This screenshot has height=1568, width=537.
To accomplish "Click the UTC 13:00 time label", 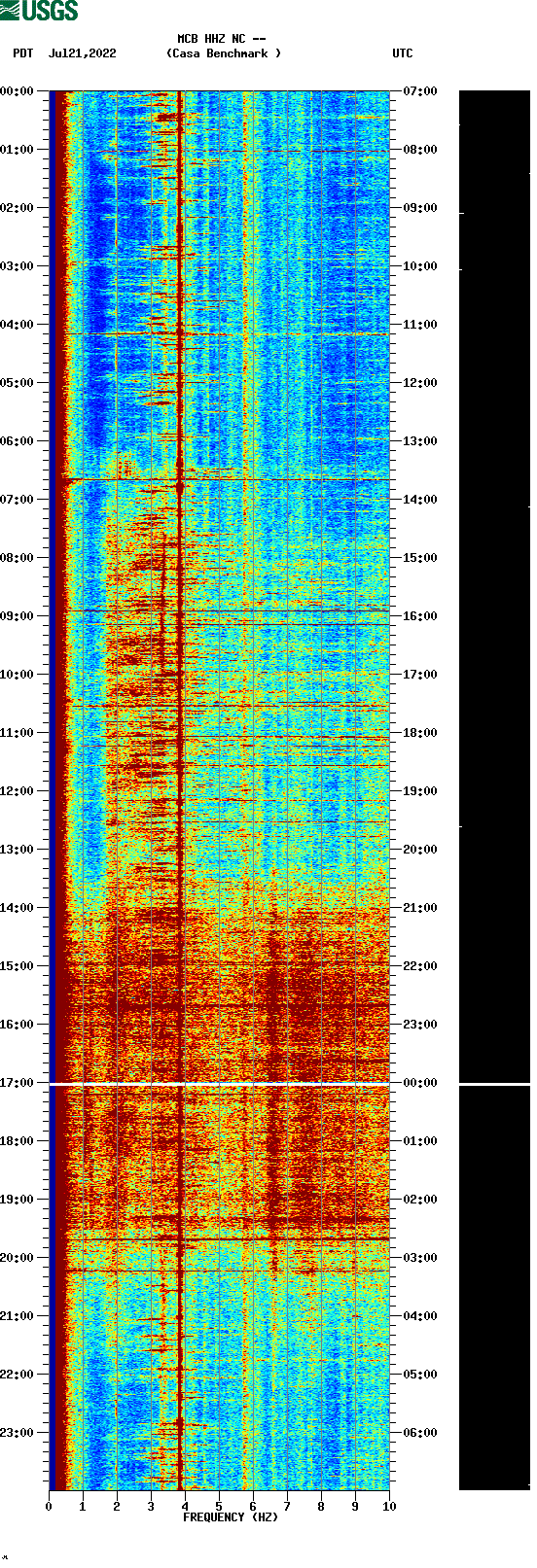I will pyautogui.click(x=420, y=441).
